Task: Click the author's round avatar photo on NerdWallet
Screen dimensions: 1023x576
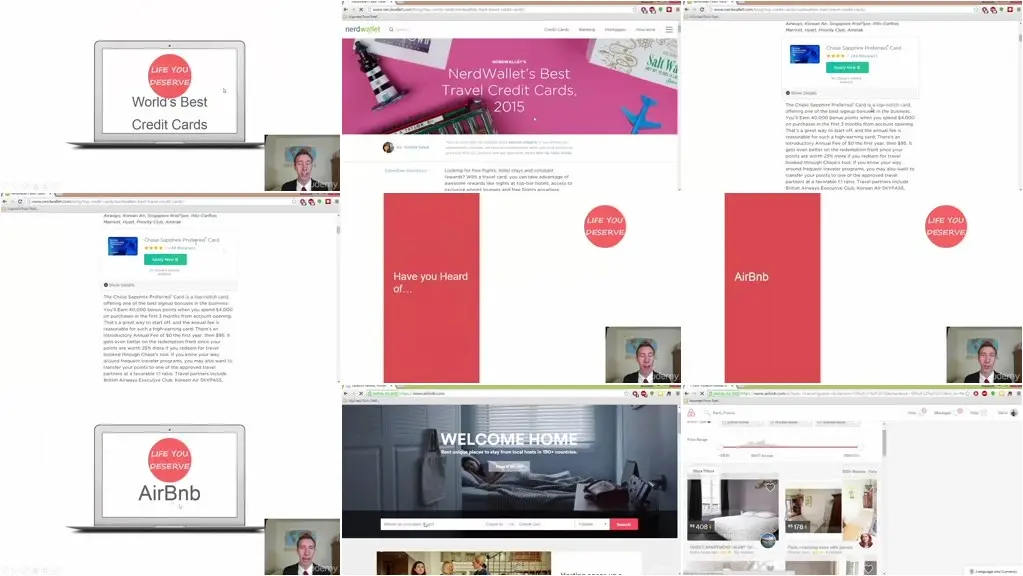Action: point(388,147)
